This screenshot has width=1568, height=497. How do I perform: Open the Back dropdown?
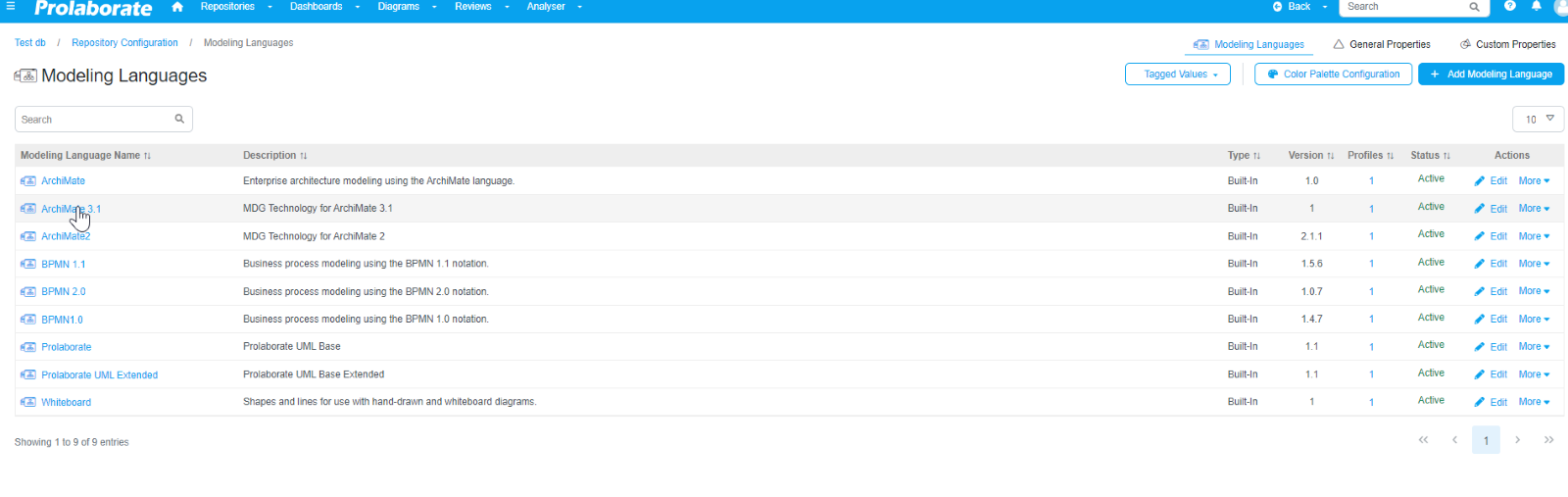[x=1299, y=6]
